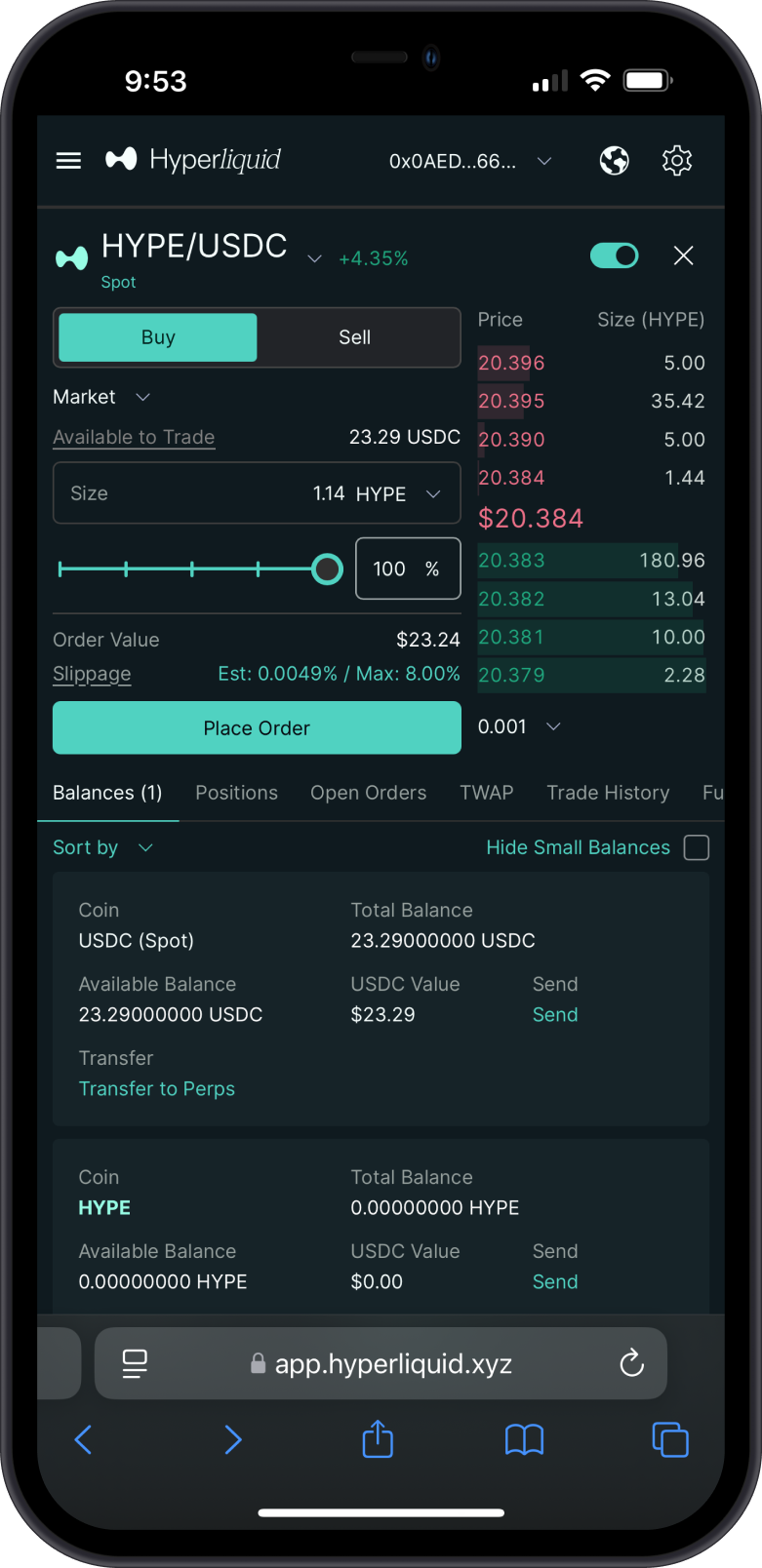Open Market order type dropdown
This screenshot has height=1568, width=762.
[101, 397]
